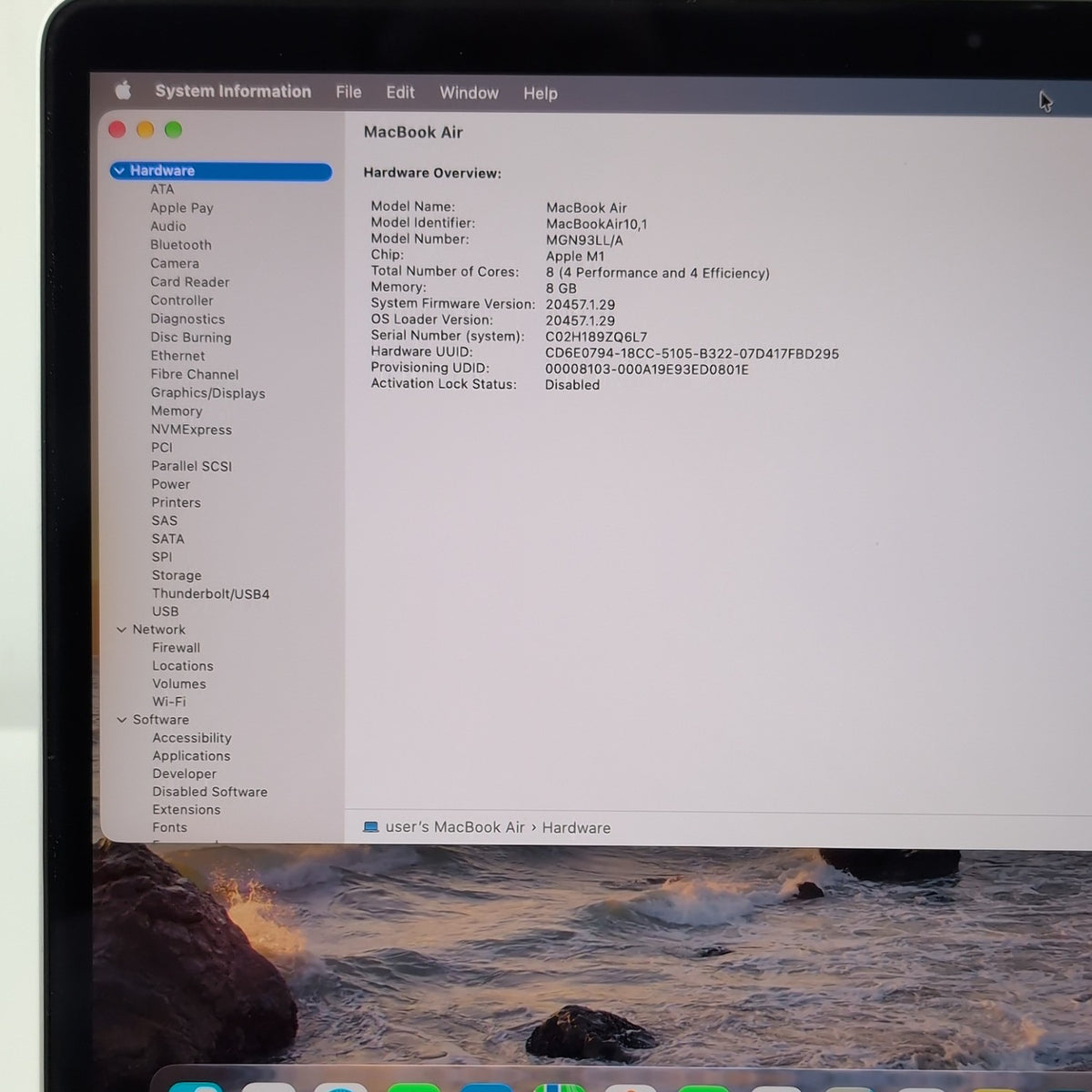Minimize window with the yellow button

[145, 129]
